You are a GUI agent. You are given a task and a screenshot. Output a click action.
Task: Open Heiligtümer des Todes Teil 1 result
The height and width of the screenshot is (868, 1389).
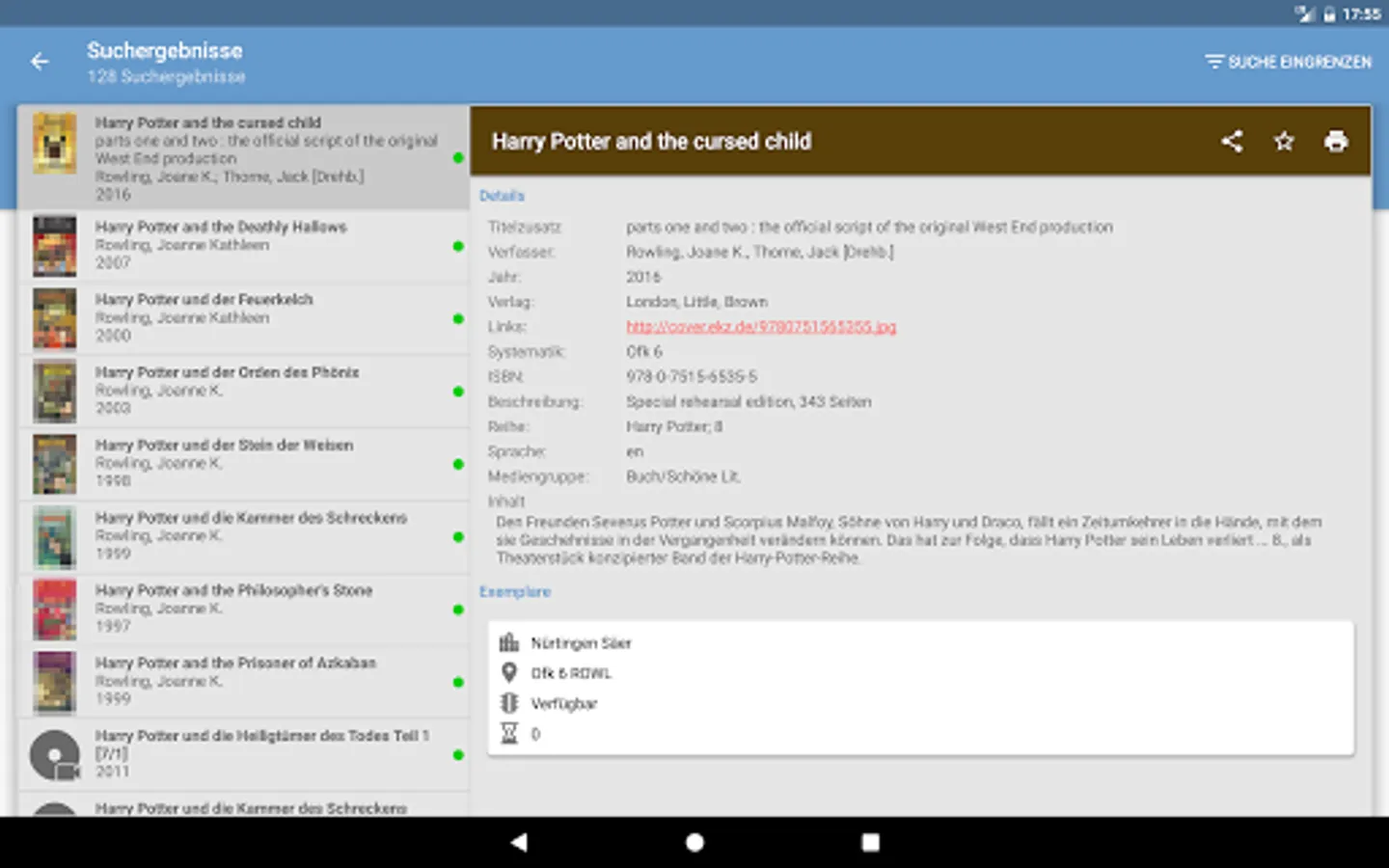click(243, 754)
